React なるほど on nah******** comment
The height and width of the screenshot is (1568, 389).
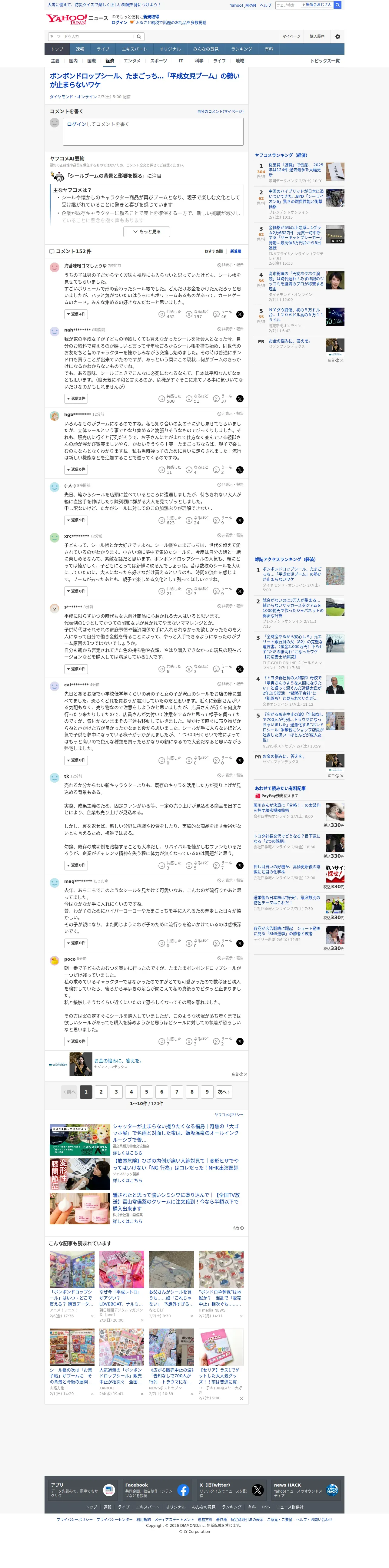coord(197,399)
